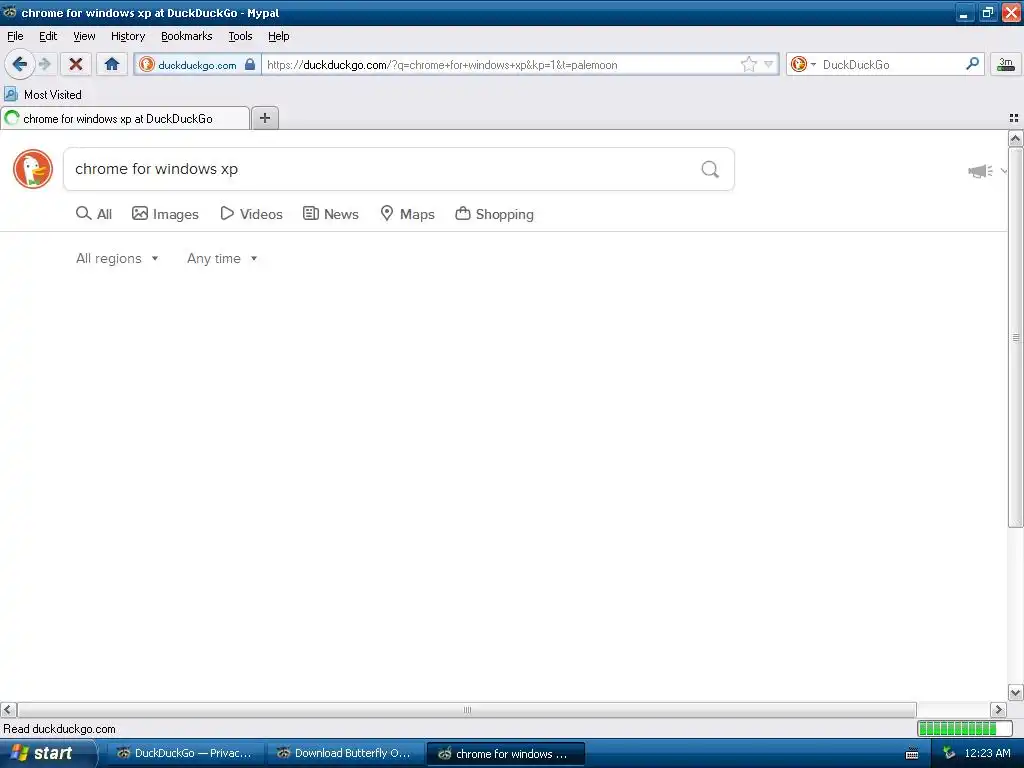This screenshot has width=1024, height=768.
Task: Open the File menu
Action: tap(15, 36)
